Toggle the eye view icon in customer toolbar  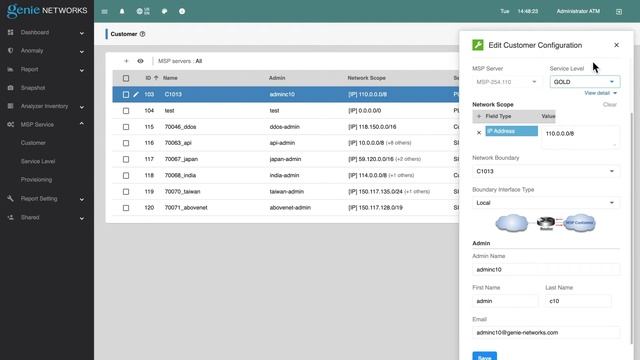tap(140, 61)
